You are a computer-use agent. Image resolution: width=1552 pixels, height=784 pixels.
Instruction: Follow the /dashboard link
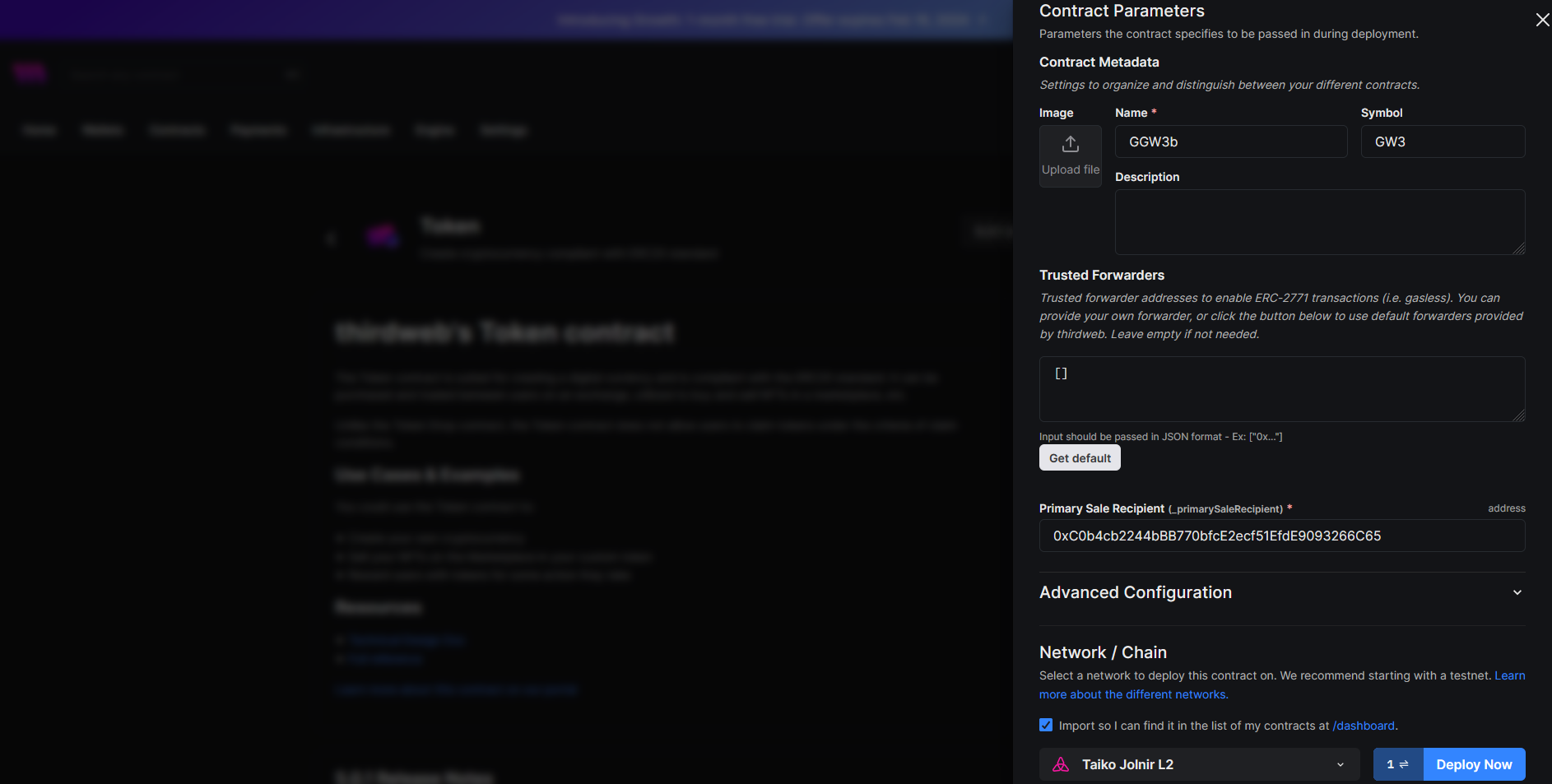[1363, 726]
